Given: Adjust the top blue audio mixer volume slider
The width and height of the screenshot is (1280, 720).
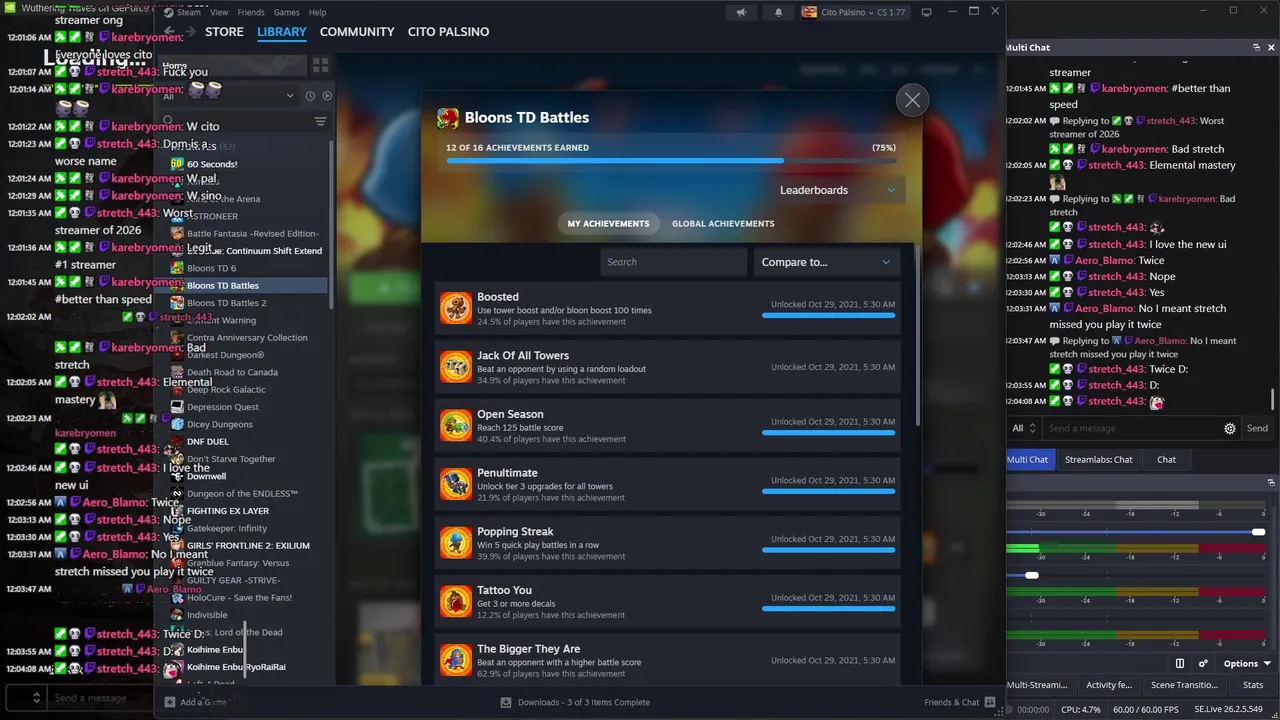Looking at the screenshot, I should click(1258, 532).
